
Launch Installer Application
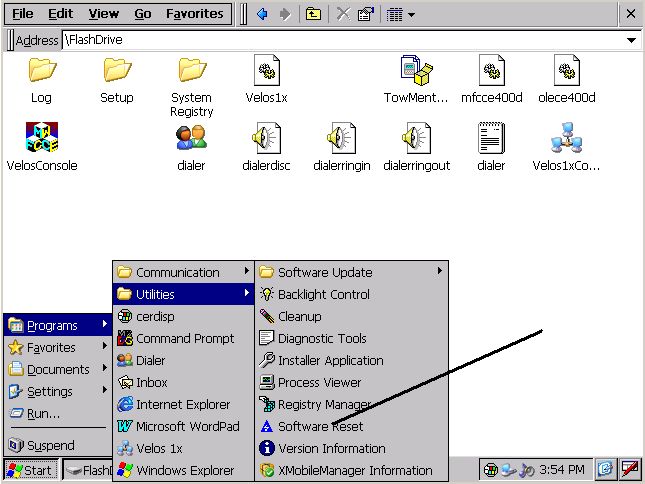[x=352, y=360]
